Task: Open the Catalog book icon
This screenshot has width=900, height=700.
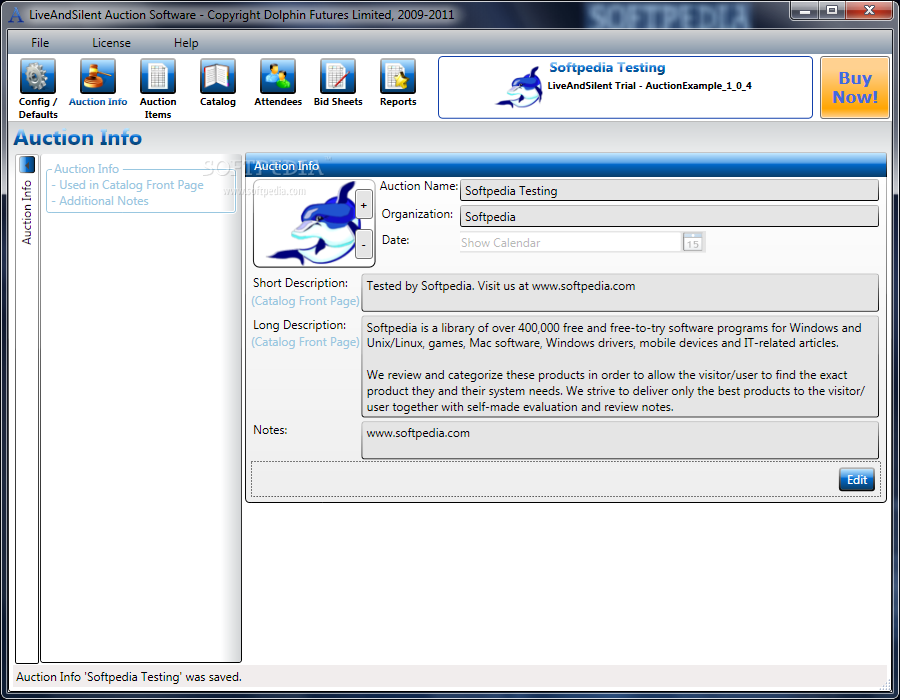Action: pos(218,76)
